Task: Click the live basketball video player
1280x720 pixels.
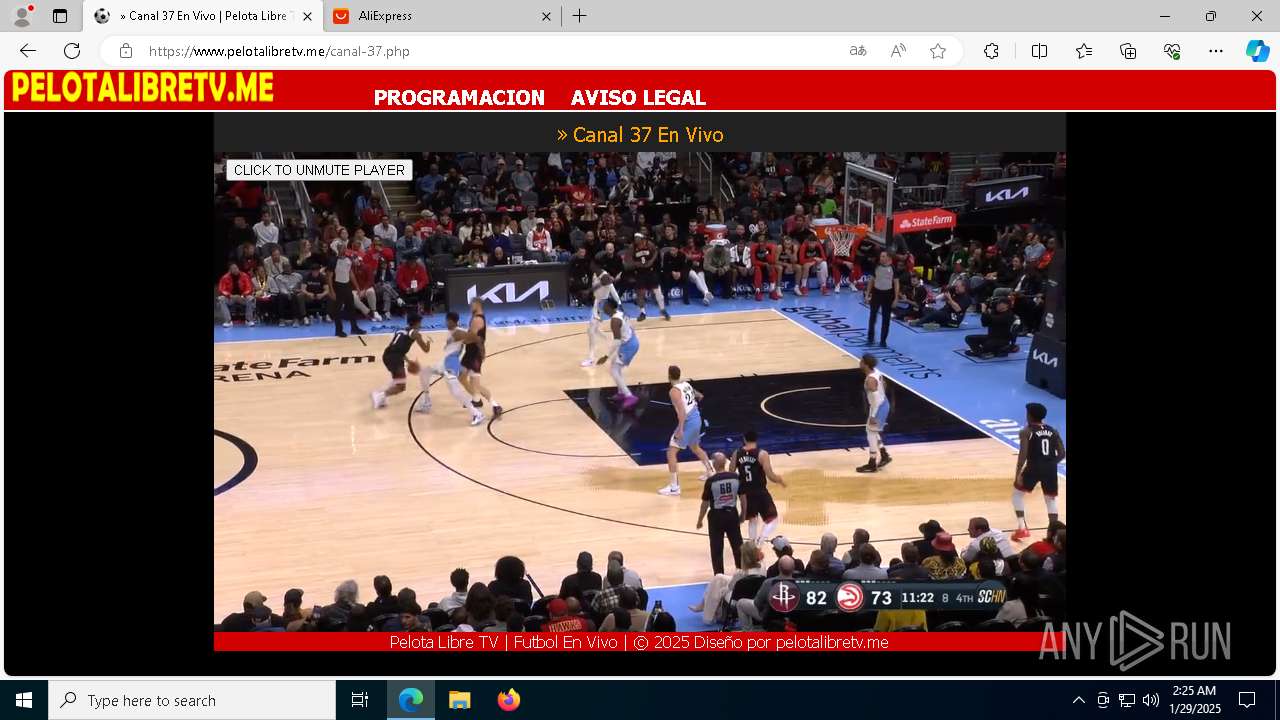Action: [x=640, y=392]
